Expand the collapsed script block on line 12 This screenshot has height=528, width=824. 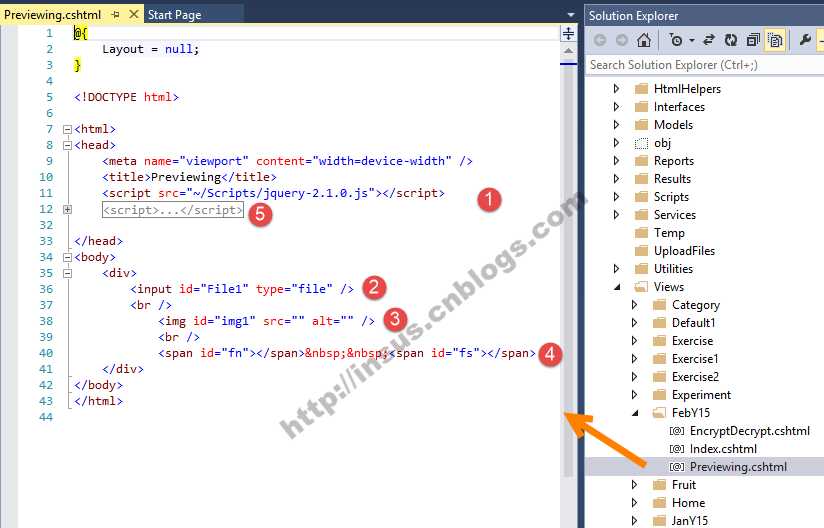click(x=67, y=210)
